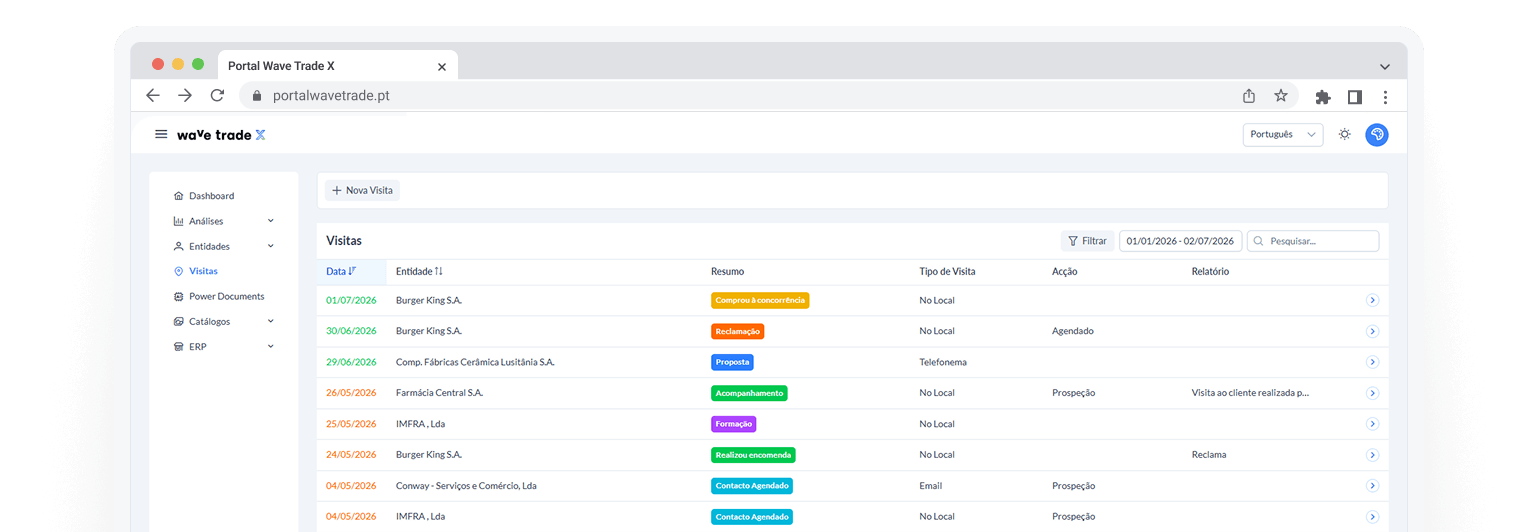
Task: Click the browser back arrow
Action: (x=153, y=96)
